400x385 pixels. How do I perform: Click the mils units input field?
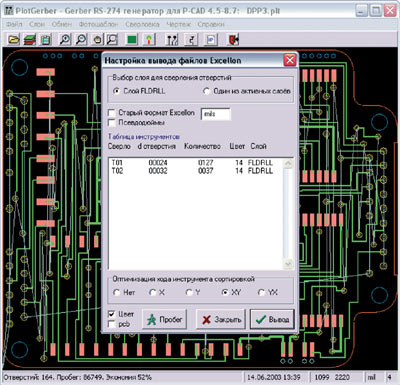[x=216, y=114]
